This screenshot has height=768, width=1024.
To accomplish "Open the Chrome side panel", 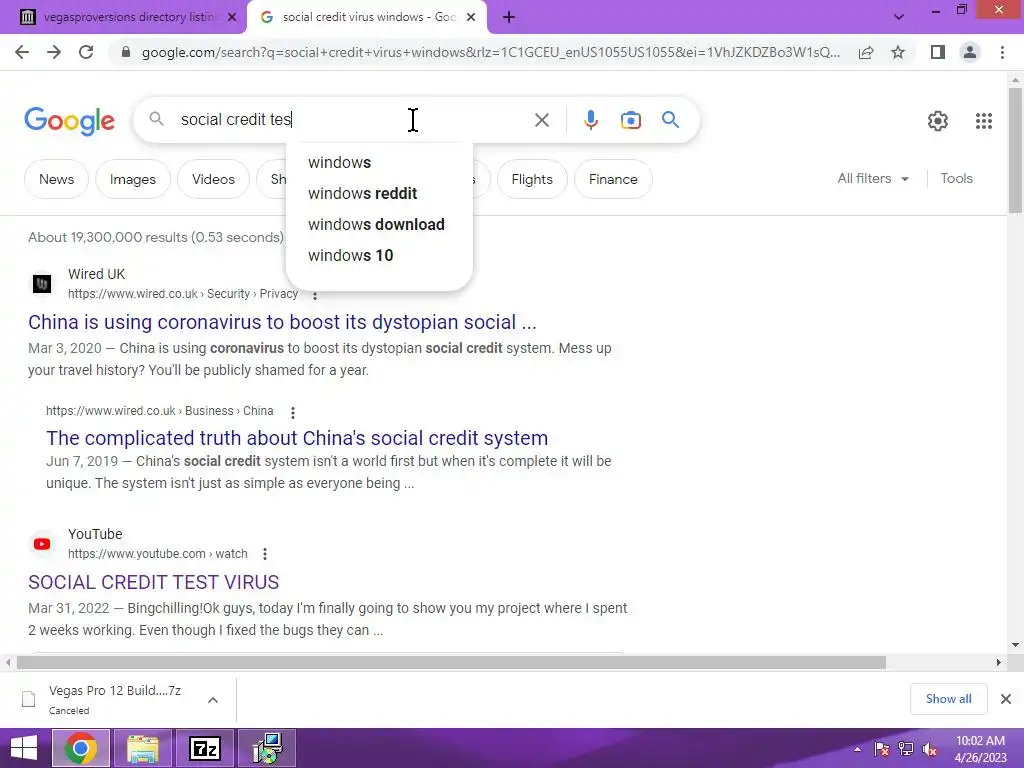I will (938, 52).
